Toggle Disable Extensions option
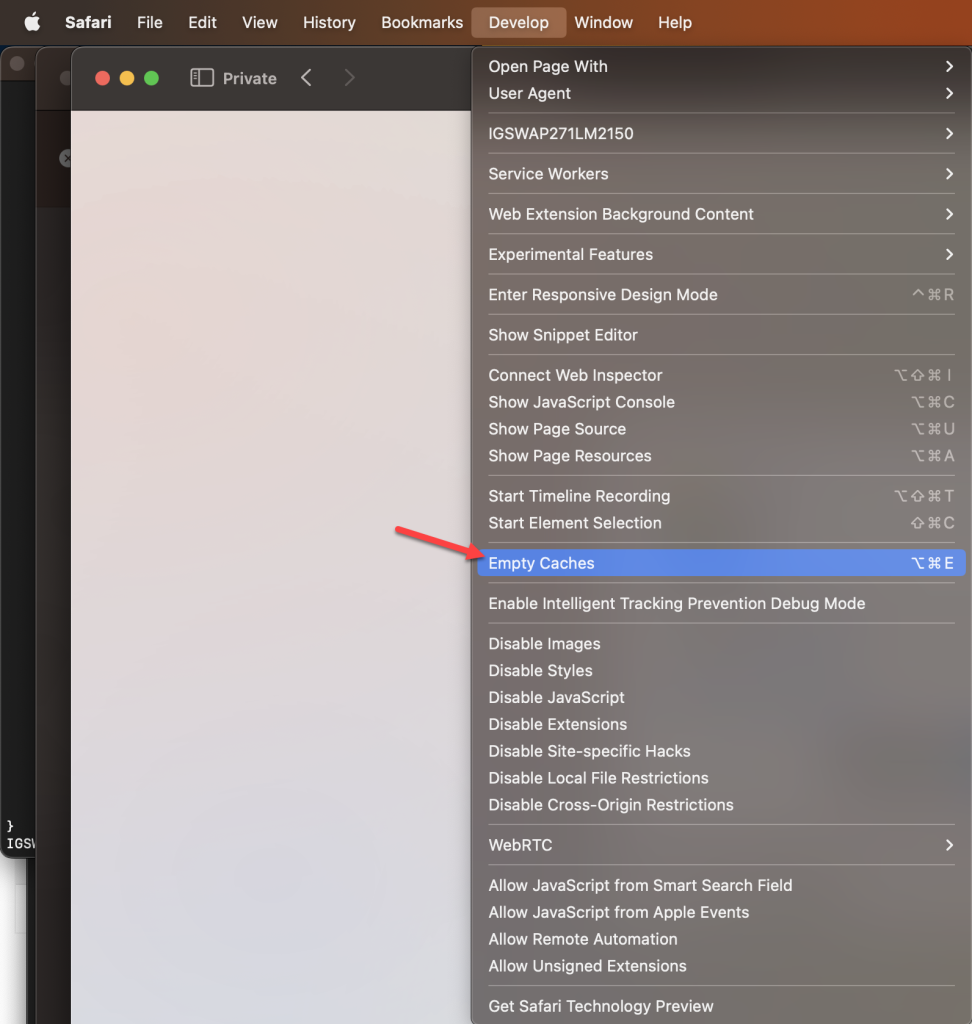Image resolution: width=972 pixels, height=1024 pixels. coord(721,724)
